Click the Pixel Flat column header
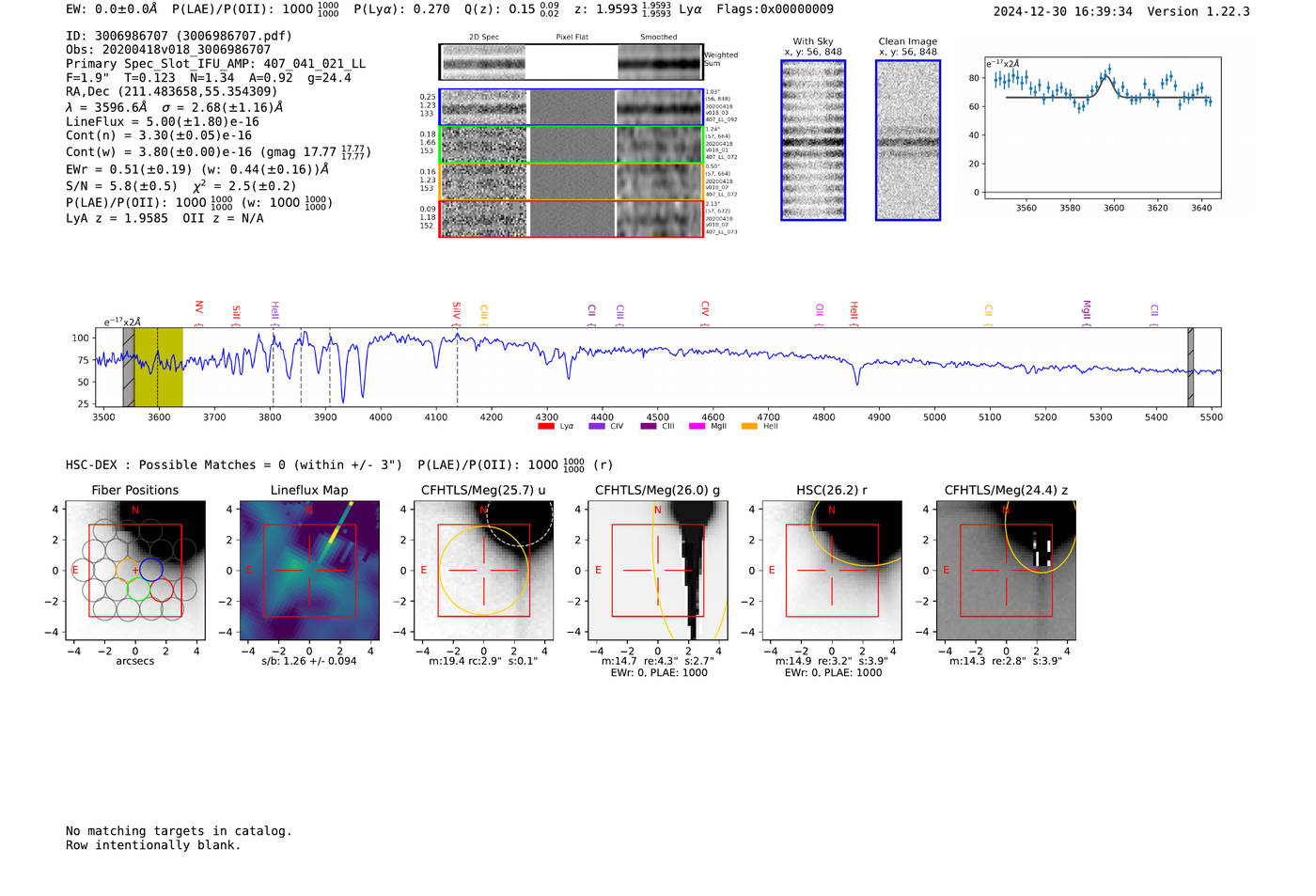The height and width of the screenshot is (896, 1316). (572, 37)
